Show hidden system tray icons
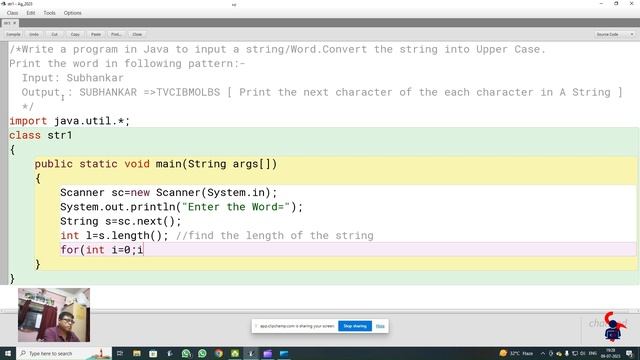 543,353
